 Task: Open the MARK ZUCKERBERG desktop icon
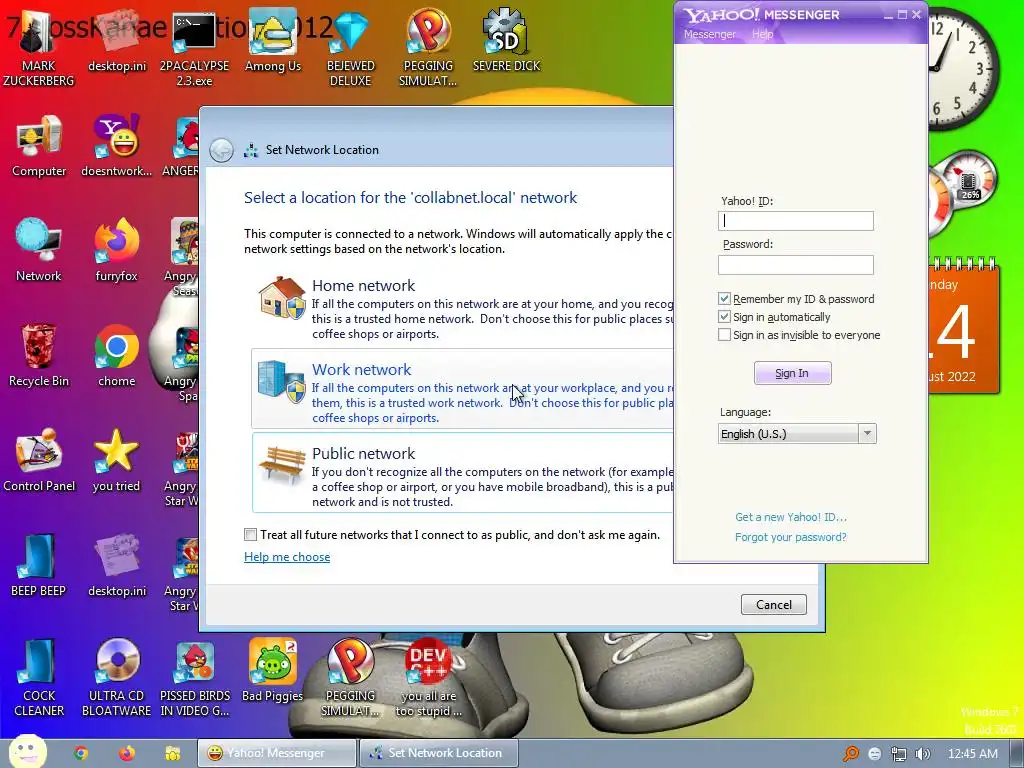pos(39,47)
